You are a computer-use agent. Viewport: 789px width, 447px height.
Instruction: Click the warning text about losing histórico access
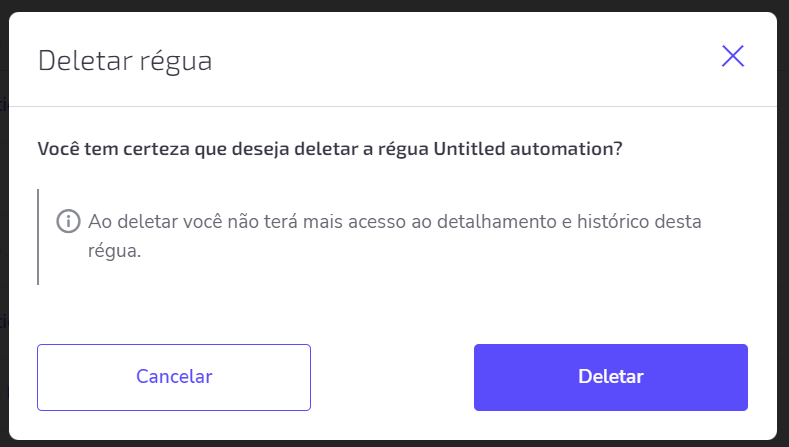(x=394, y=236)
